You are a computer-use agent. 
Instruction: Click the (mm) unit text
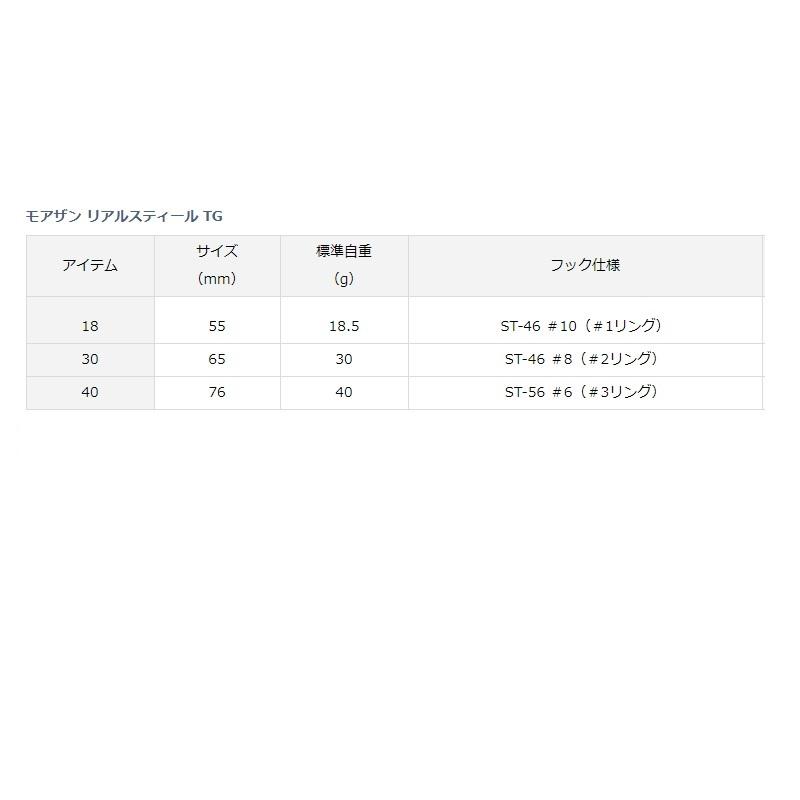[217, 280]
